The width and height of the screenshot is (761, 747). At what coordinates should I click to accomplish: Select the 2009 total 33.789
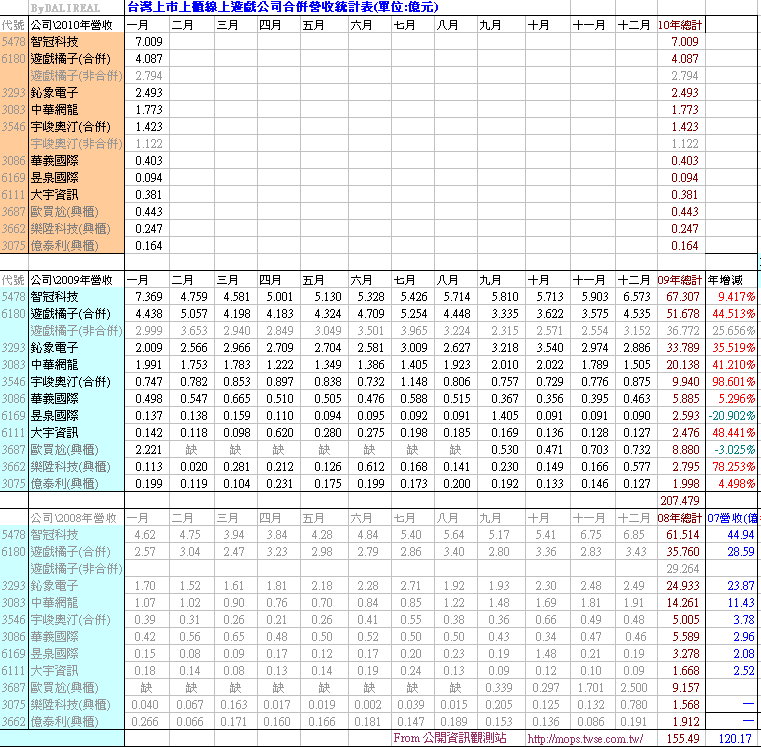tap(682, 348)
